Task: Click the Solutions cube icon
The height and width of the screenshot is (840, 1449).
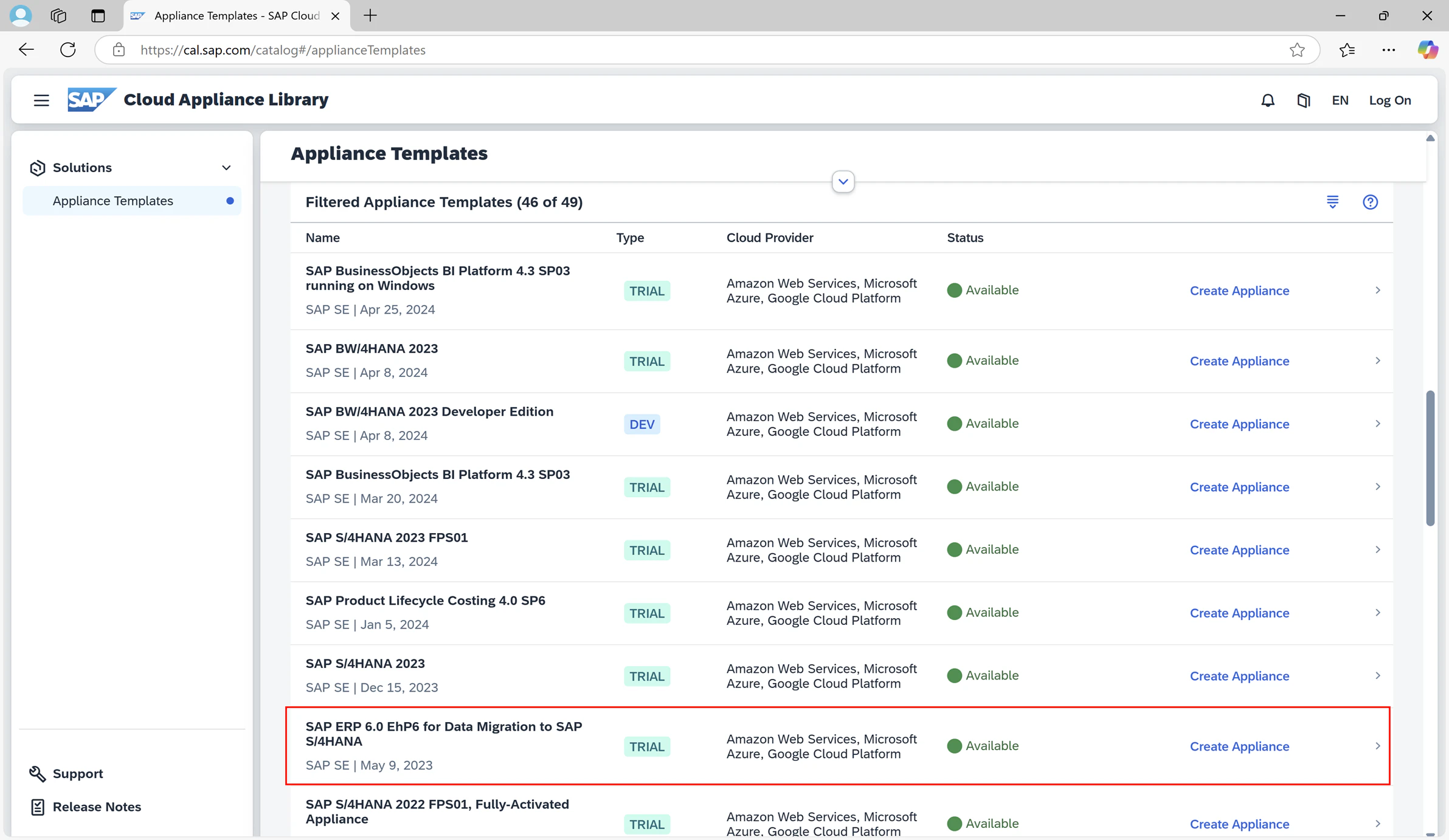Action: coord(38,168)
